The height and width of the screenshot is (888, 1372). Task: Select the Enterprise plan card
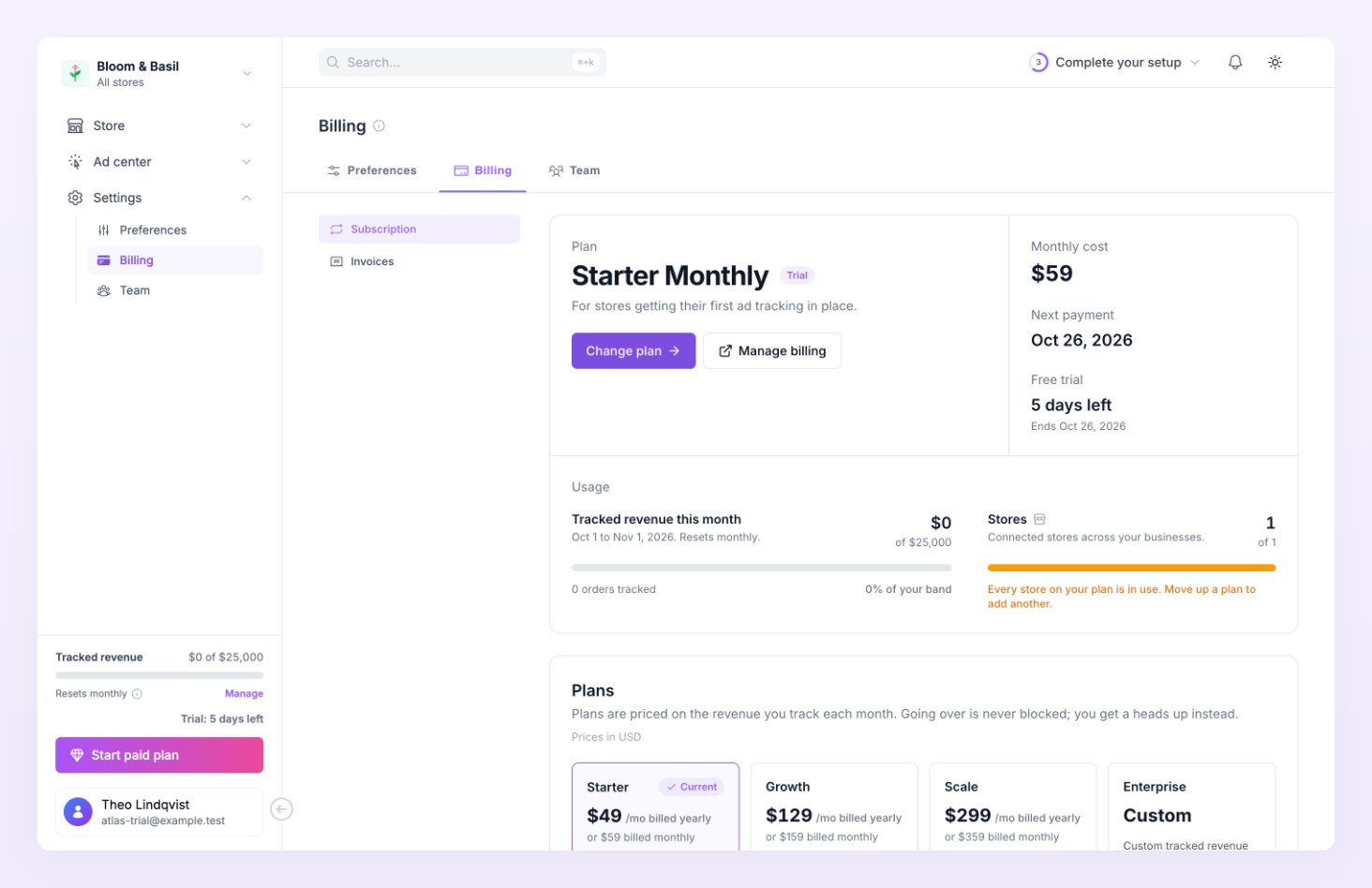1192,807
